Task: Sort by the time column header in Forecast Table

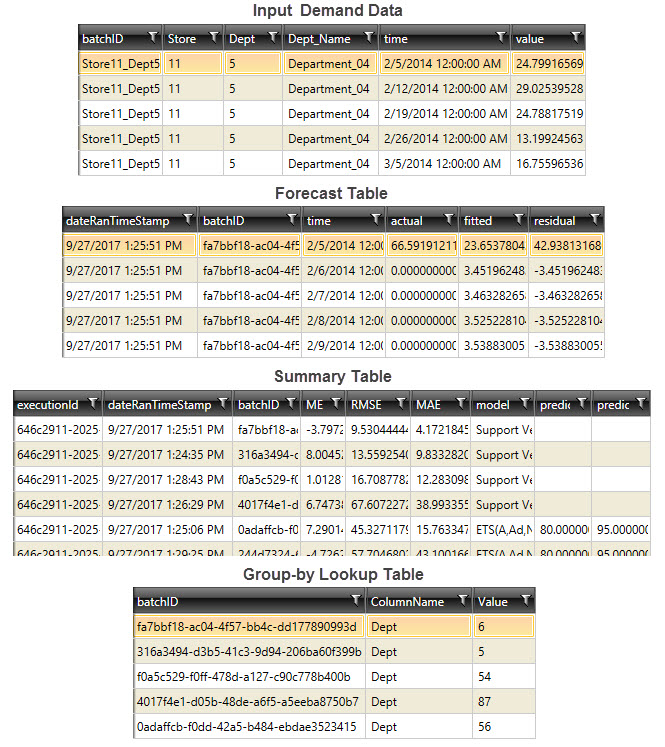Action: pos(331,220)
